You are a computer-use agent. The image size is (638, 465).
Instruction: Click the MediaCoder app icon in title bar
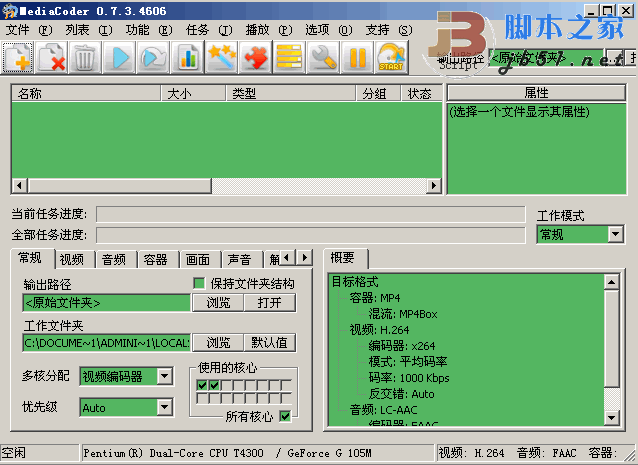(x=9, y=11)
